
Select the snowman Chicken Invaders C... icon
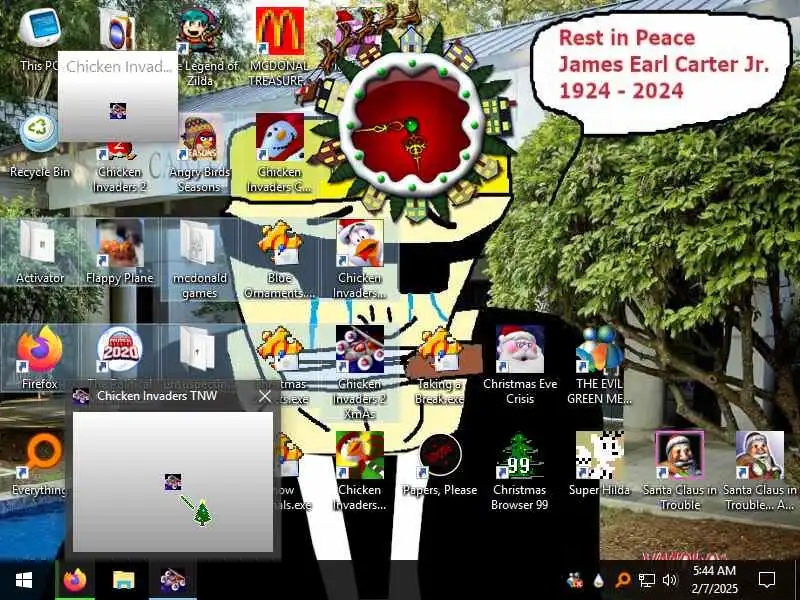coord(279,152)
